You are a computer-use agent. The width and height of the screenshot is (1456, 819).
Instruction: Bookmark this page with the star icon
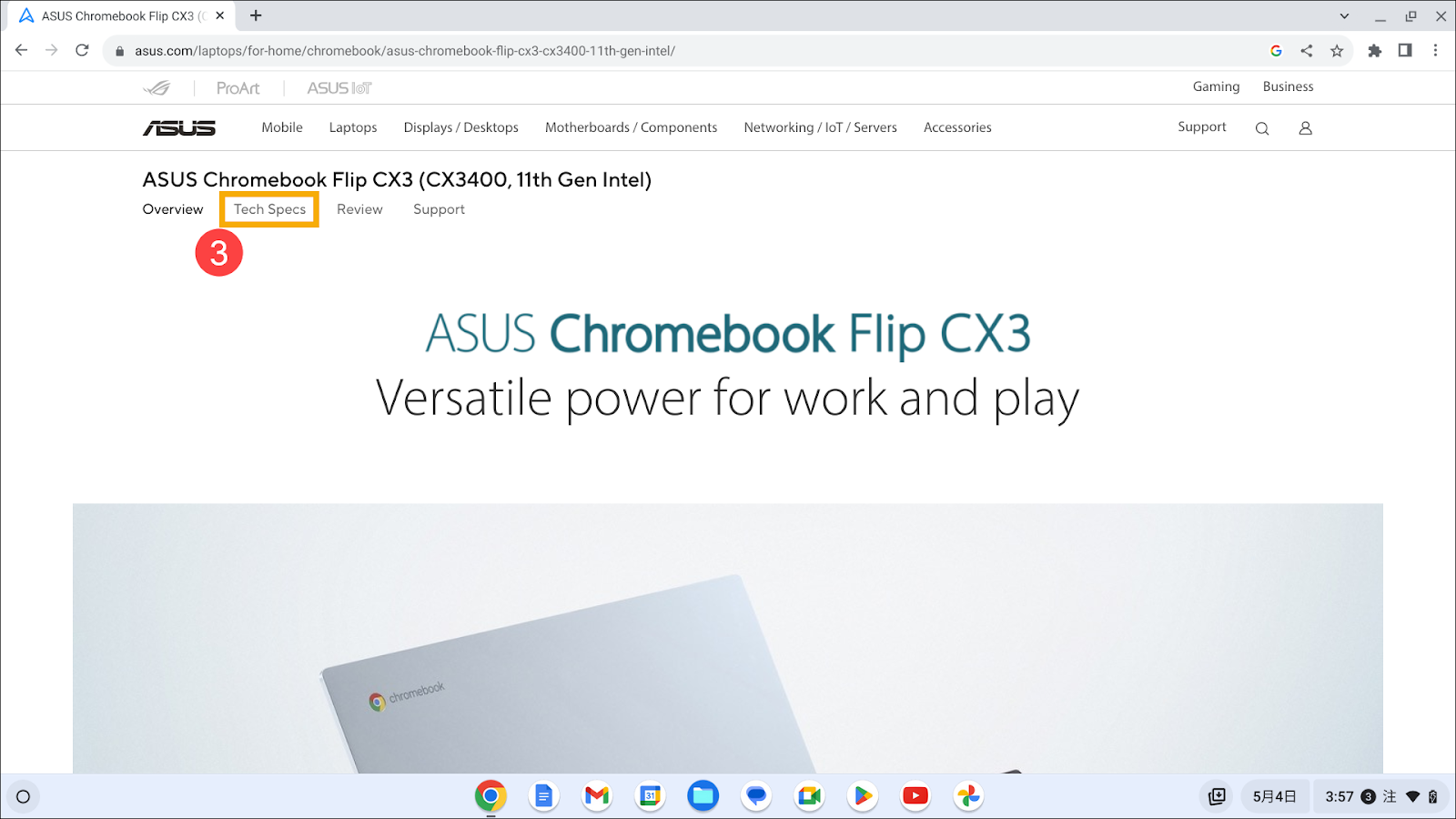pyautogui.click(x=1337, y=51)
